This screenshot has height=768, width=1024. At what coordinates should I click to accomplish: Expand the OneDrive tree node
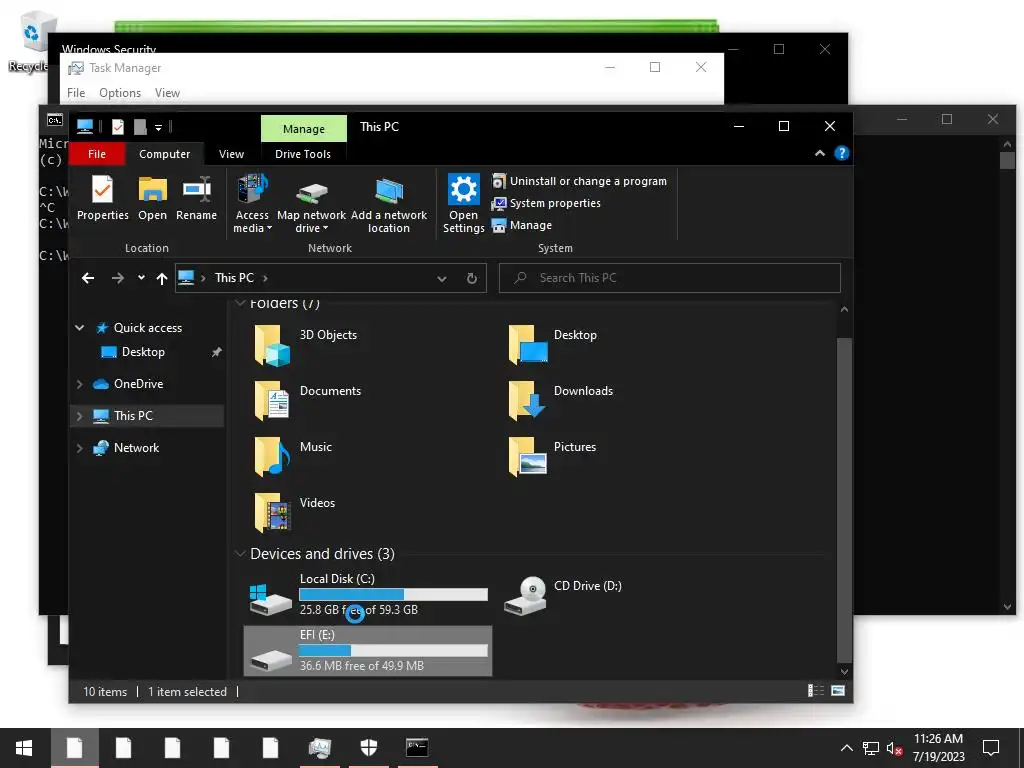tap(80, 384)
